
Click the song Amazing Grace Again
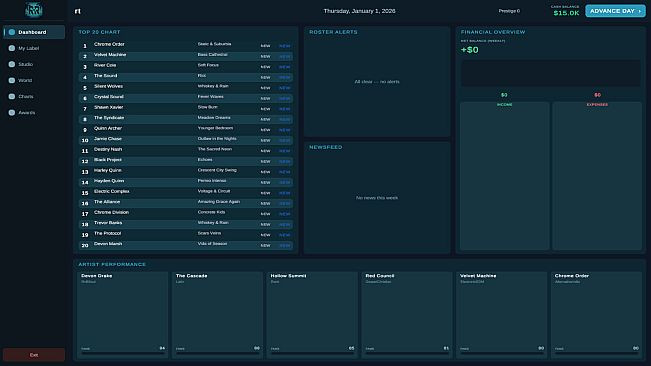click(x=219, y=202)
